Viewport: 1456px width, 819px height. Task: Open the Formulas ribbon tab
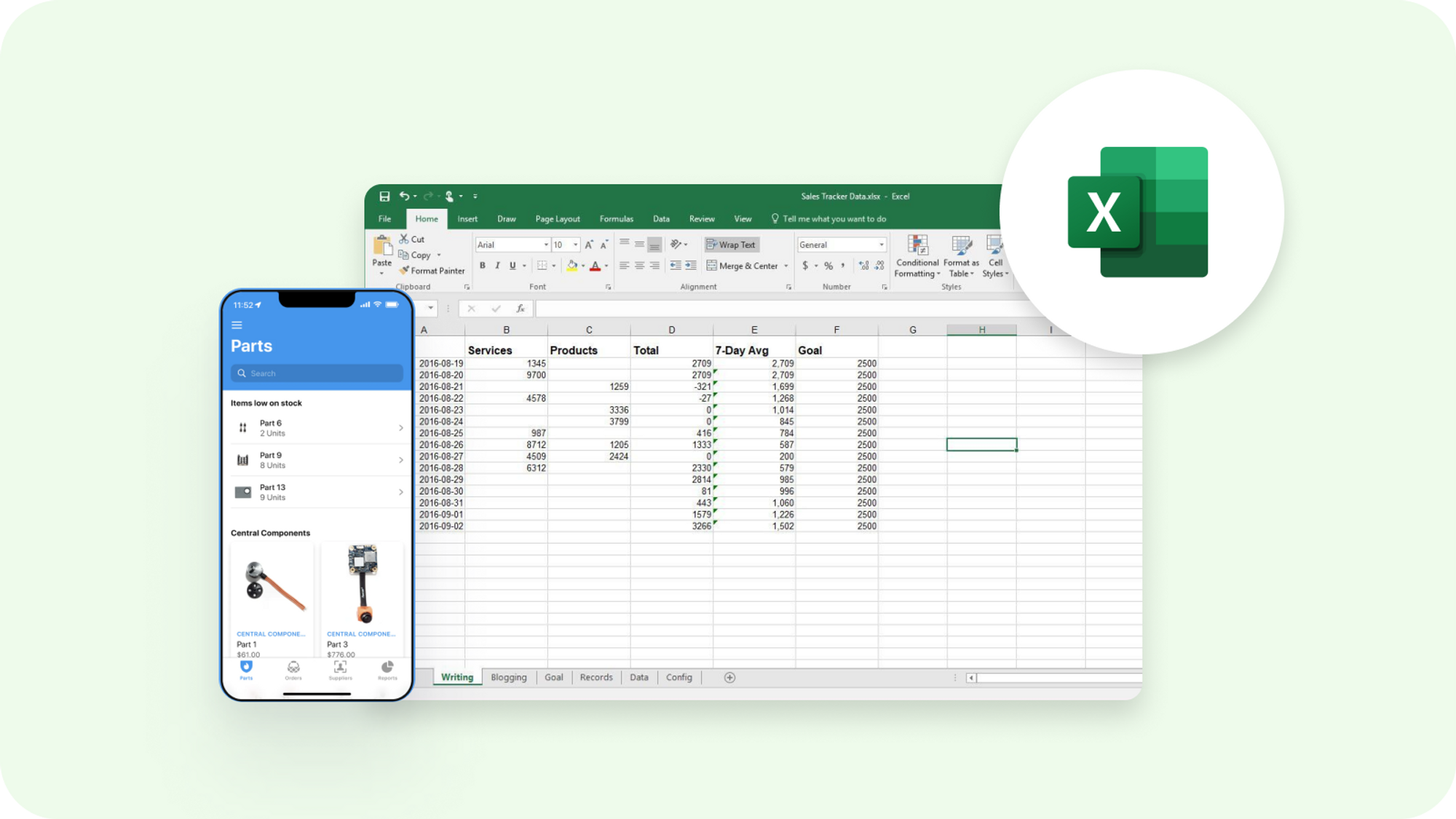click(614, 218)
